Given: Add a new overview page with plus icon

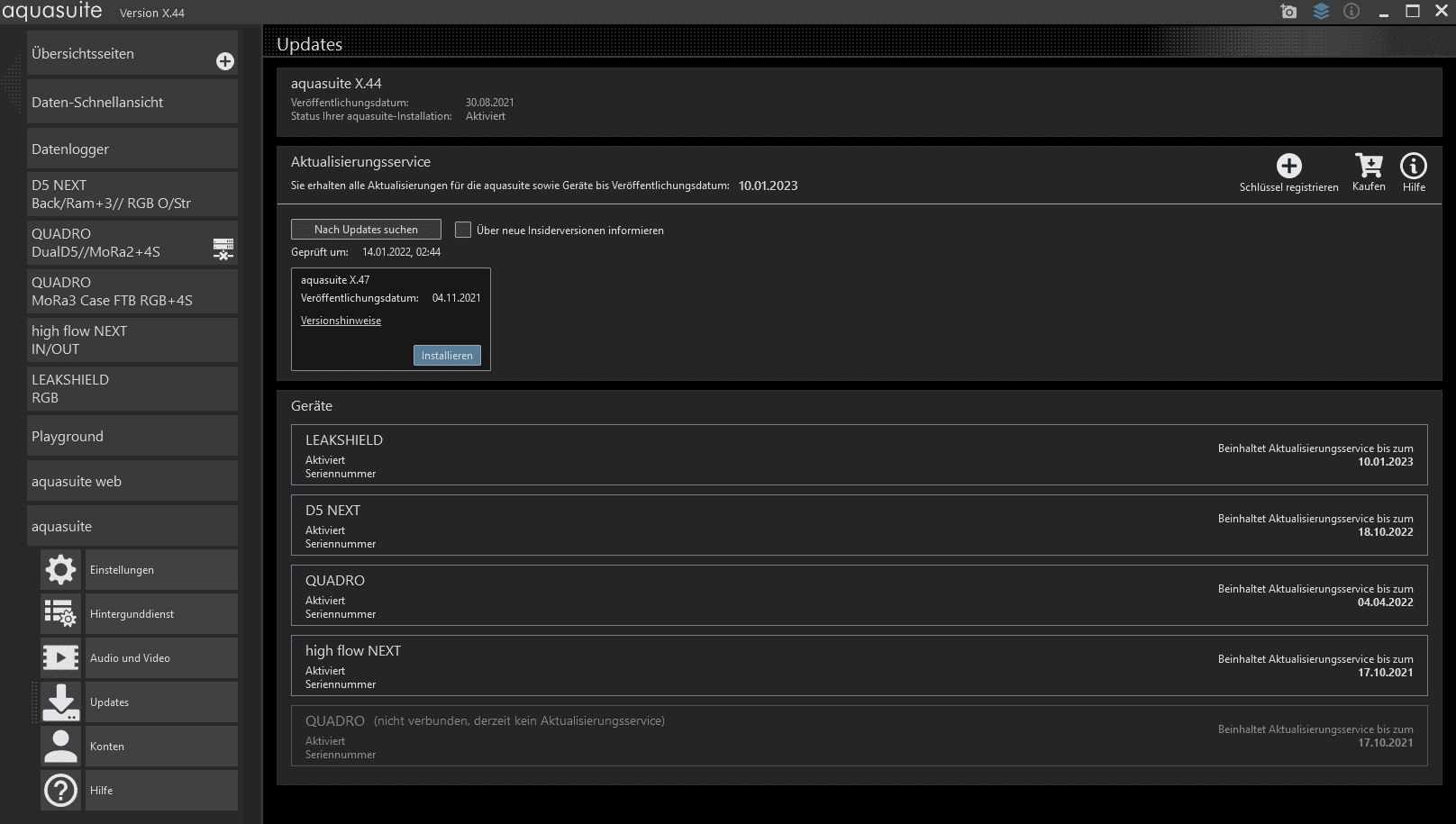Looking at the screenshot, I should tap(225, 61).
